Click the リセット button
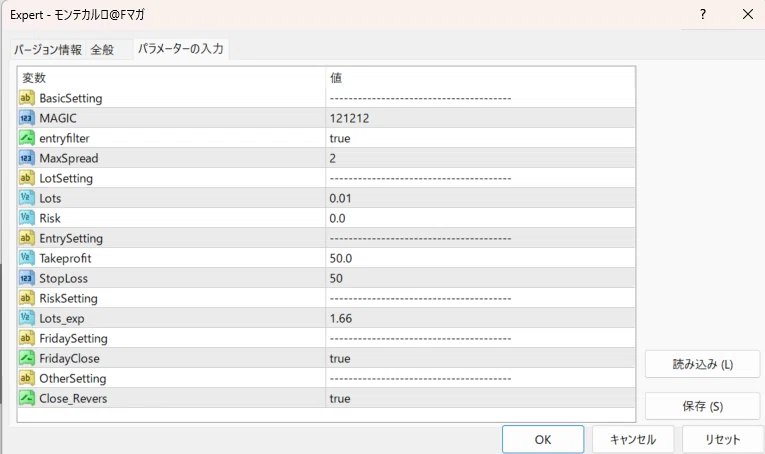 722,439
